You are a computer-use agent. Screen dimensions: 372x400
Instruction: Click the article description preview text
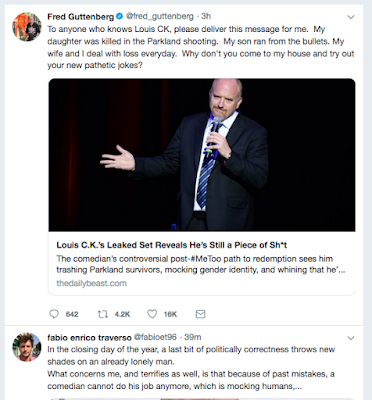(x=201, y=264)
